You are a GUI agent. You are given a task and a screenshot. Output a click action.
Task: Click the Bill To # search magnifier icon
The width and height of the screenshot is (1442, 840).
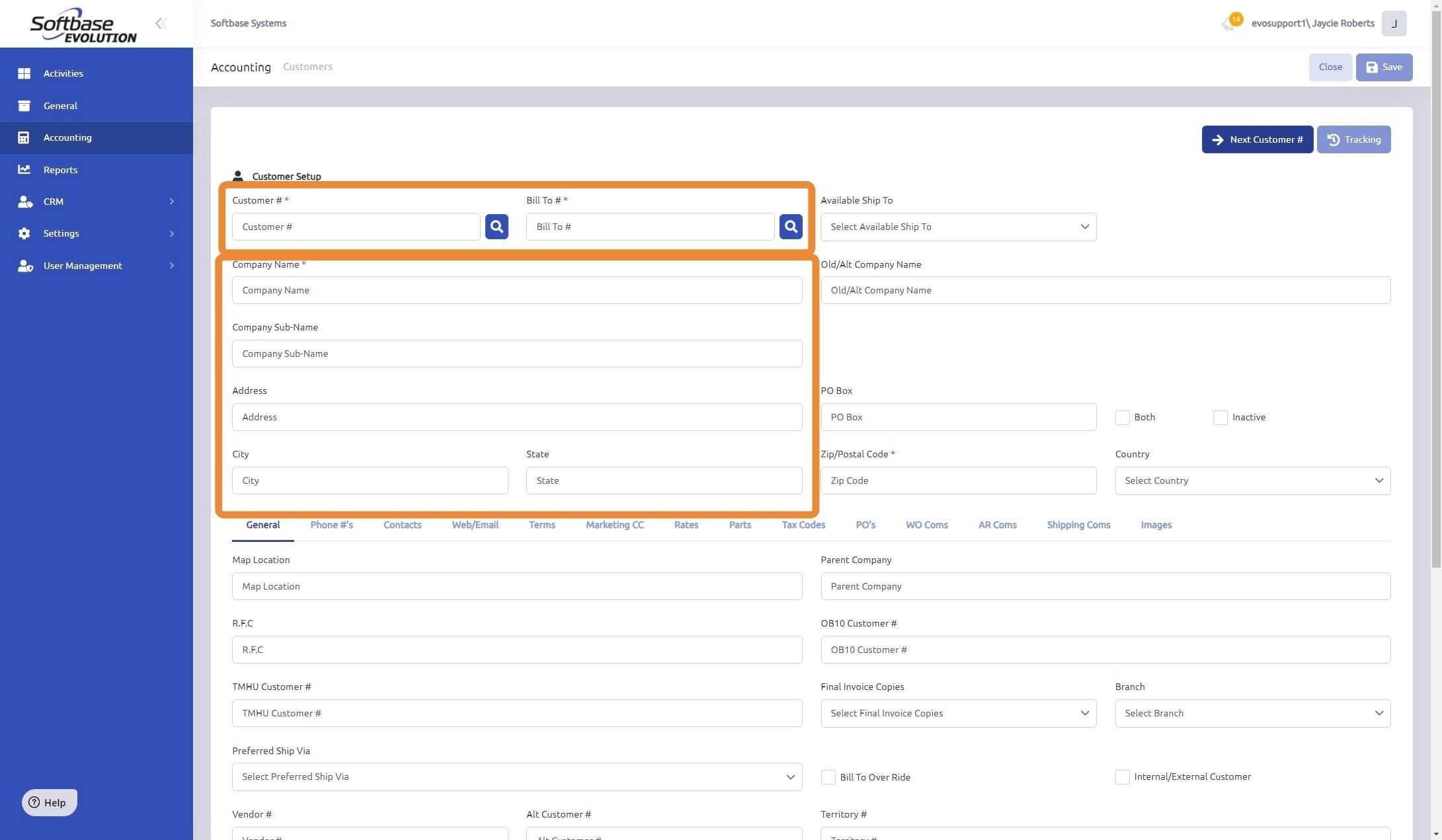(791, 227)
